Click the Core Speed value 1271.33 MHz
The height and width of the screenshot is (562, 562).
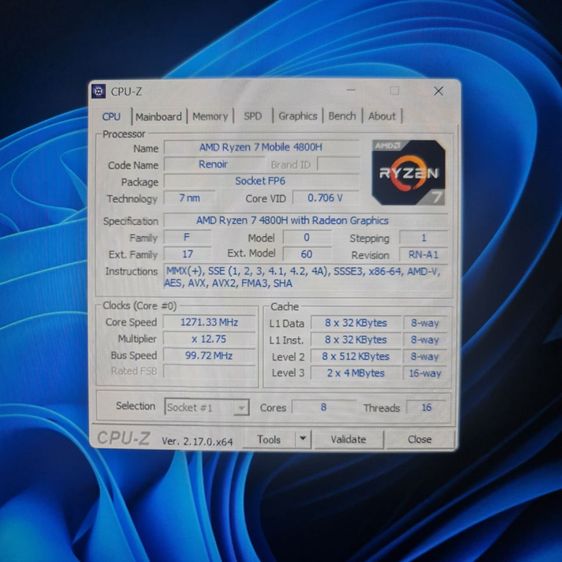pyautogui.click(x=209, y=322)
